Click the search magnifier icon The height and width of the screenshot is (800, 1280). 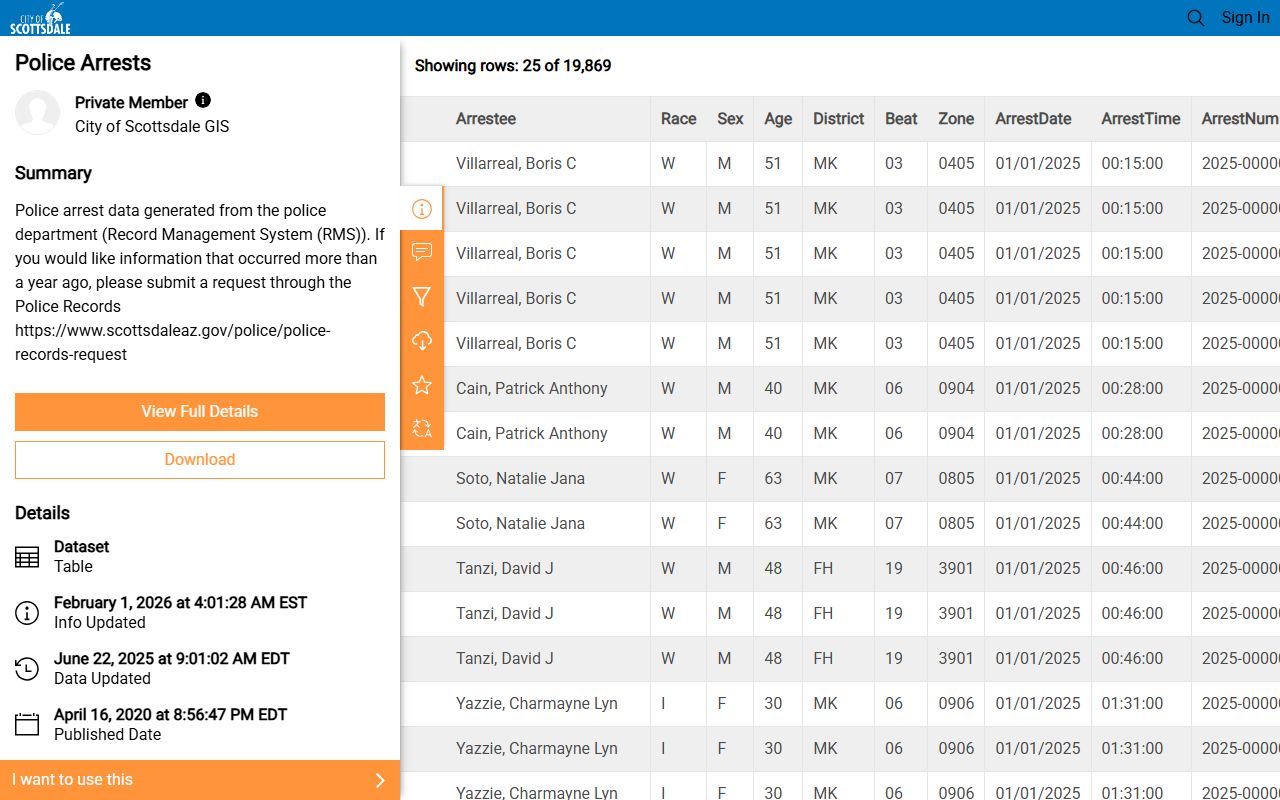[x=1195, y=18]
